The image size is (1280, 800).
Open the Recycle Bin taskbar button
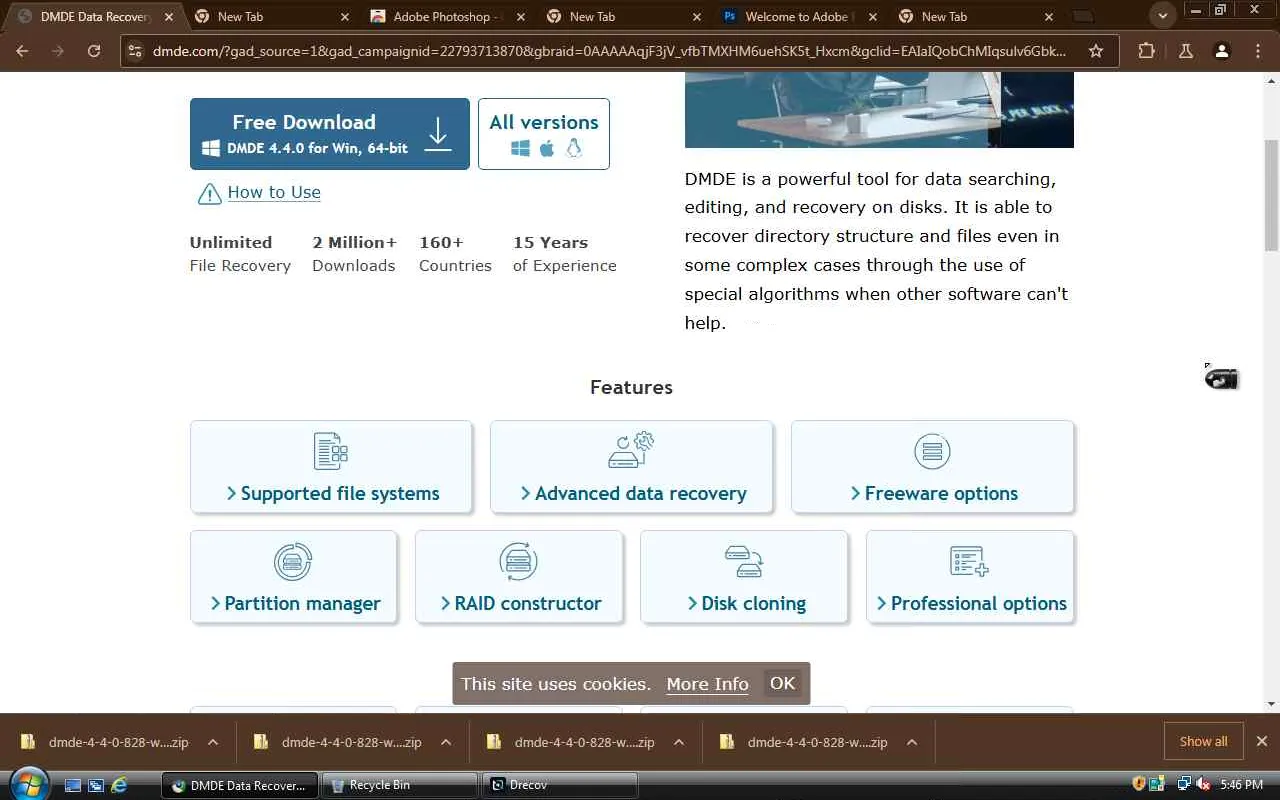click(x=399, y=785)
